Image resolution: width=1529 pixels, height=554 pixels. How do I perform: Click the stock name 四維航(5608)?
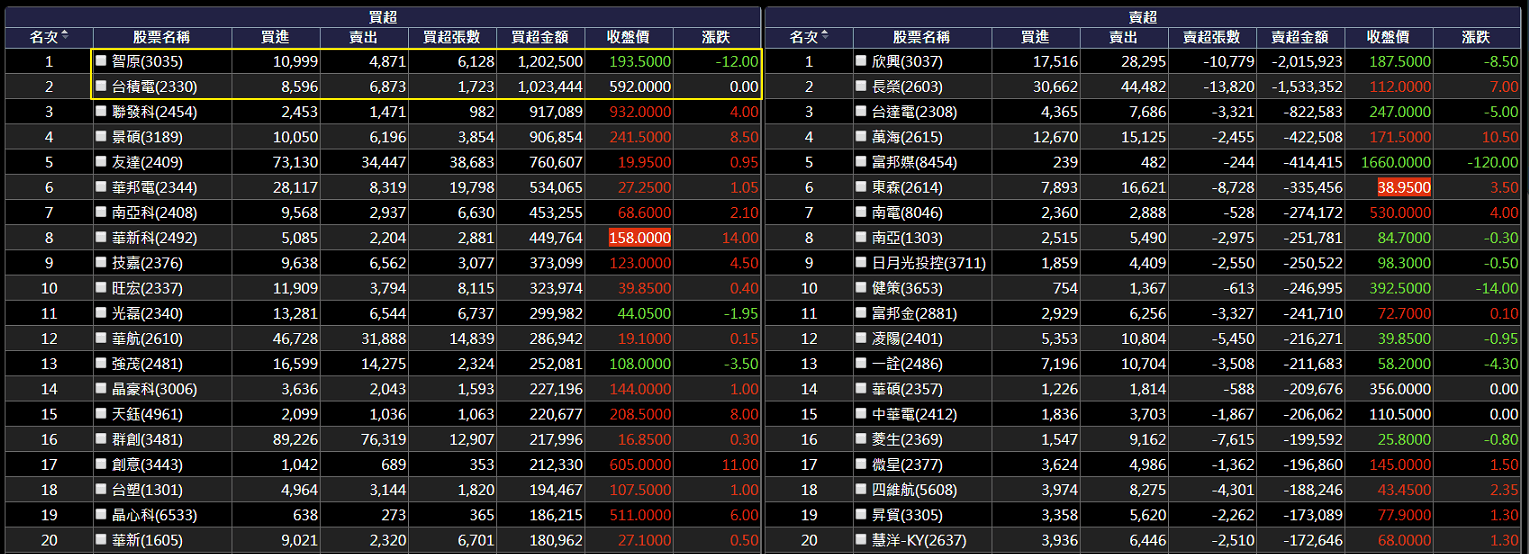tap(914, 490)
